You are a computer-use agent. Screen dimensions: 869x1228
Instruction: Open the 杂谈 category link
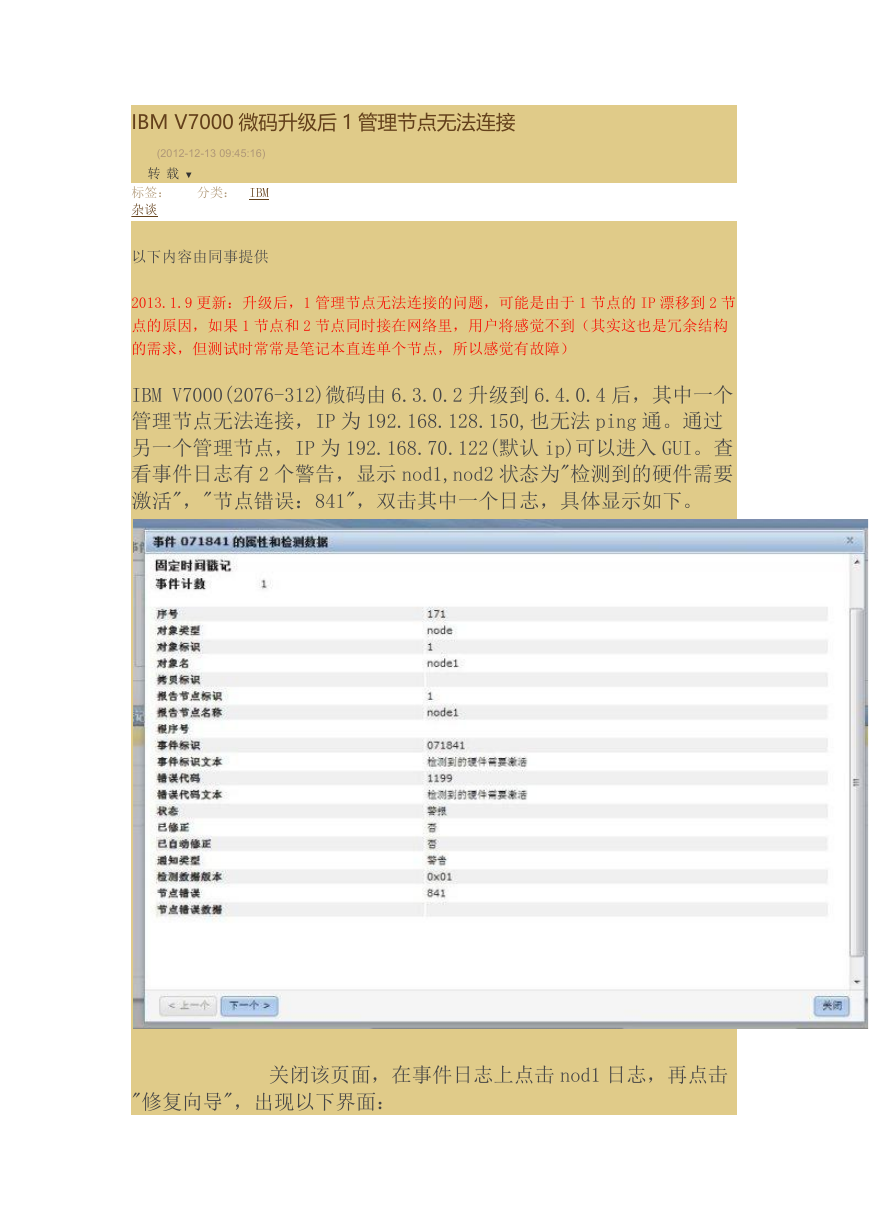[145, 210]
